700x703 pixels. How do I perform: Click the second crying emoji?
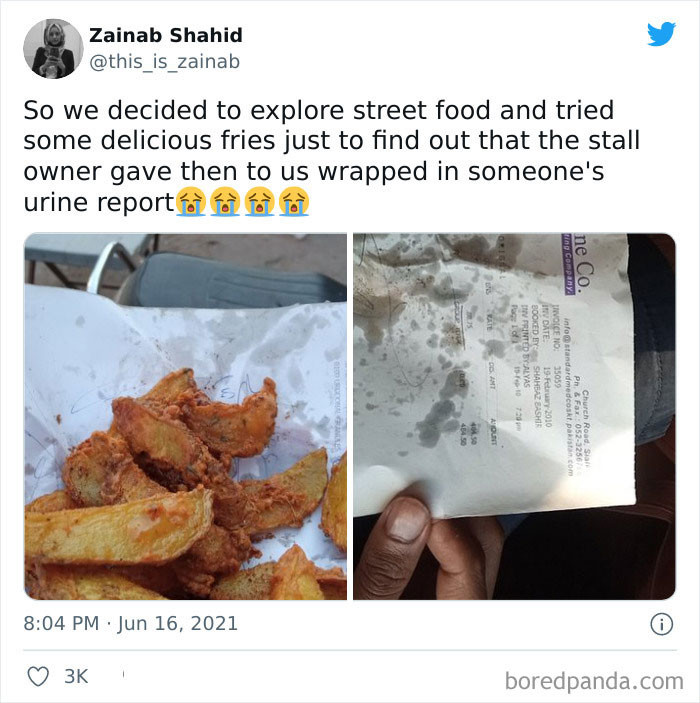point(225,202)
